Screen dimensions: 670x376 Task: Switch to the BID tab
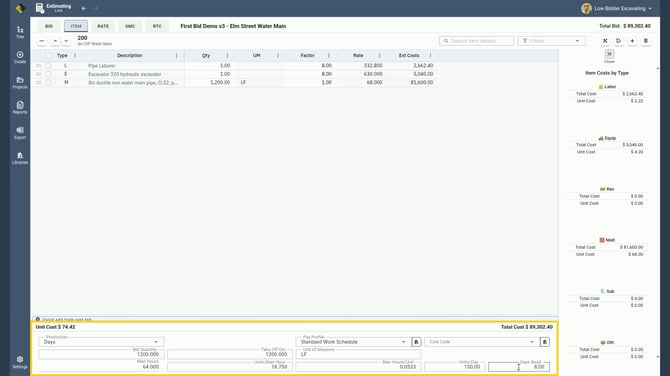coord(49,26)
